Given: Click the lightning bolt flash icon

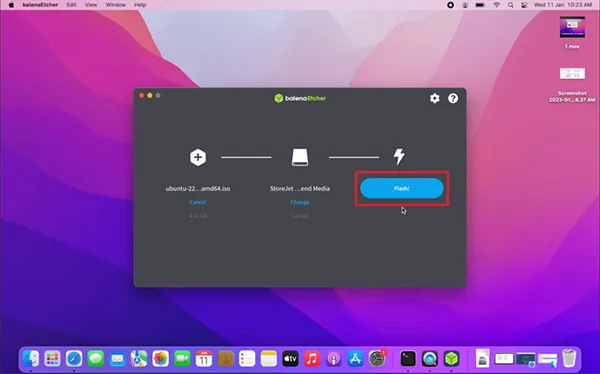Looking at the screenshot, I should [399, 157].
